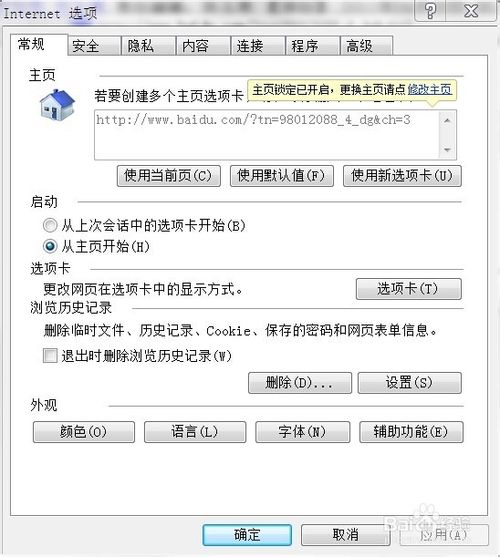Open the 隐私 tab
Viewport: 500px width, 557px height.
[148, 46]
